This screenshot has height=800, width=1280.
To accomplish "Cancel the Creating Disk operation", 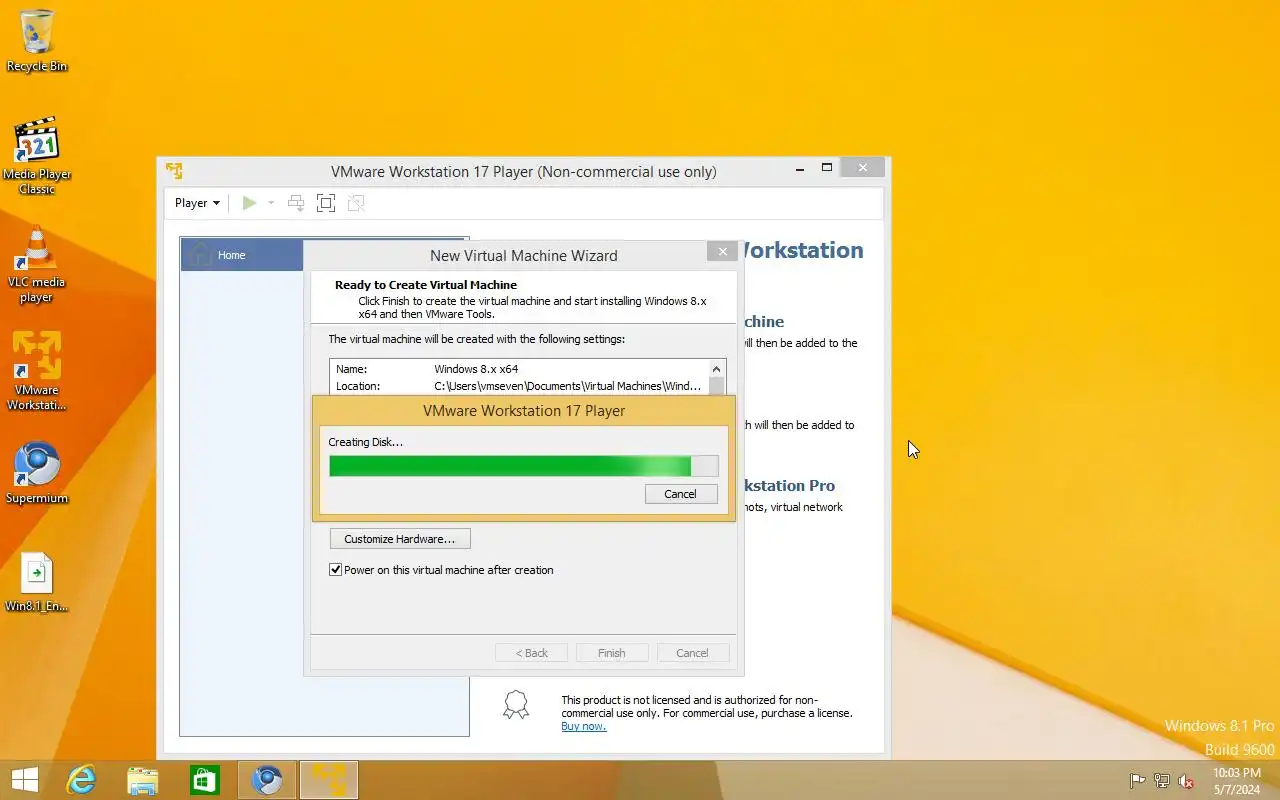I will [680, 494].
